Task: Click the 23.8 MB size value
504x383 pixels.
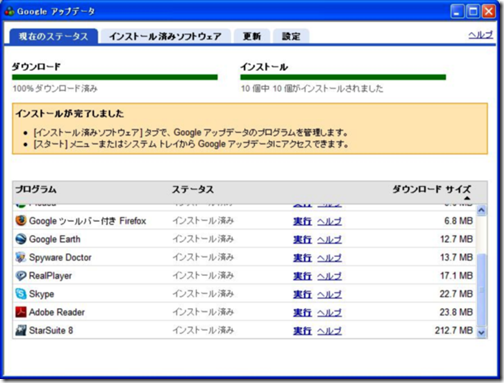Action: click(456, 312)
